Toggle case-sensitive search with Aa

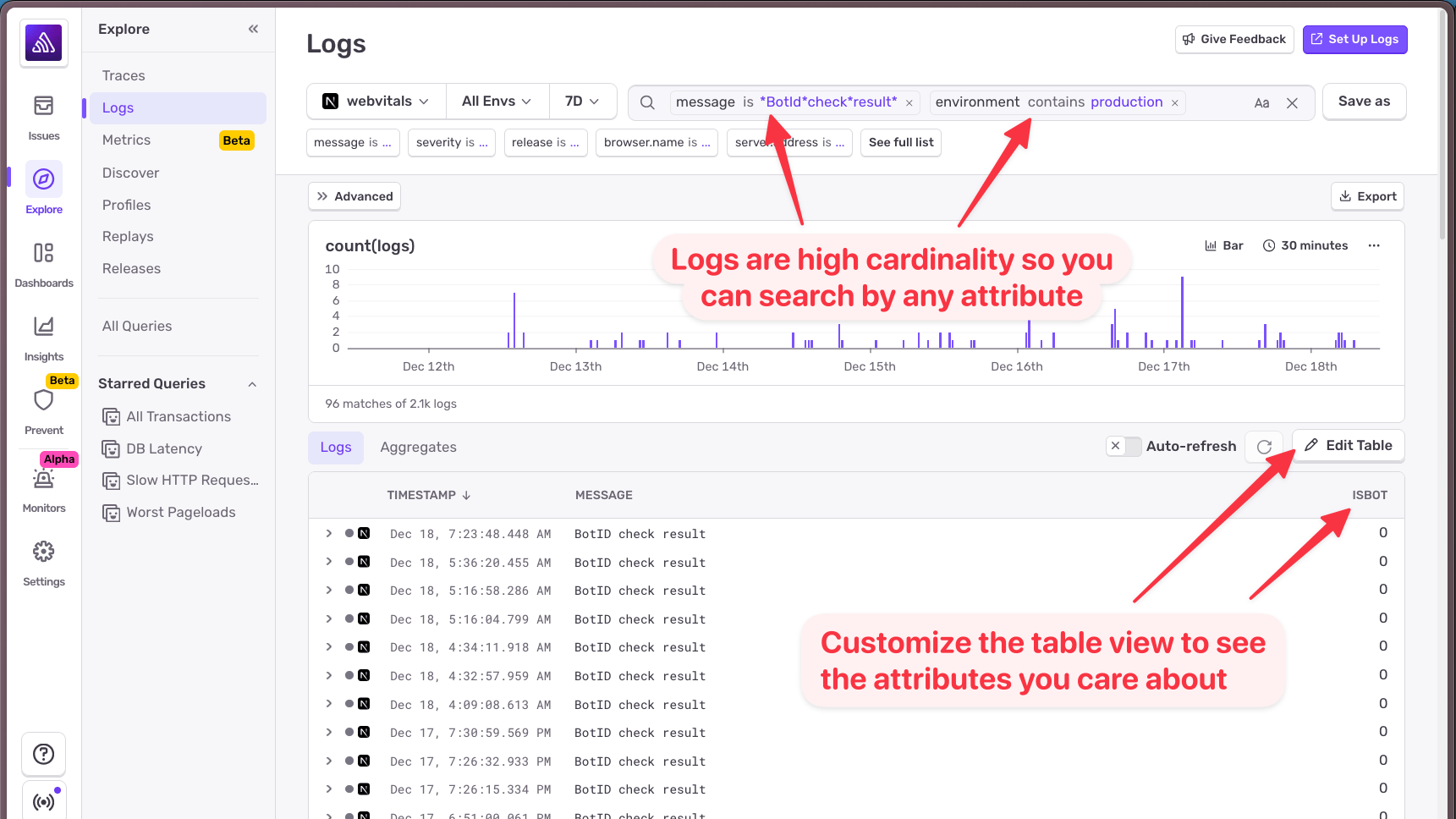click(x=1262, y=102)
